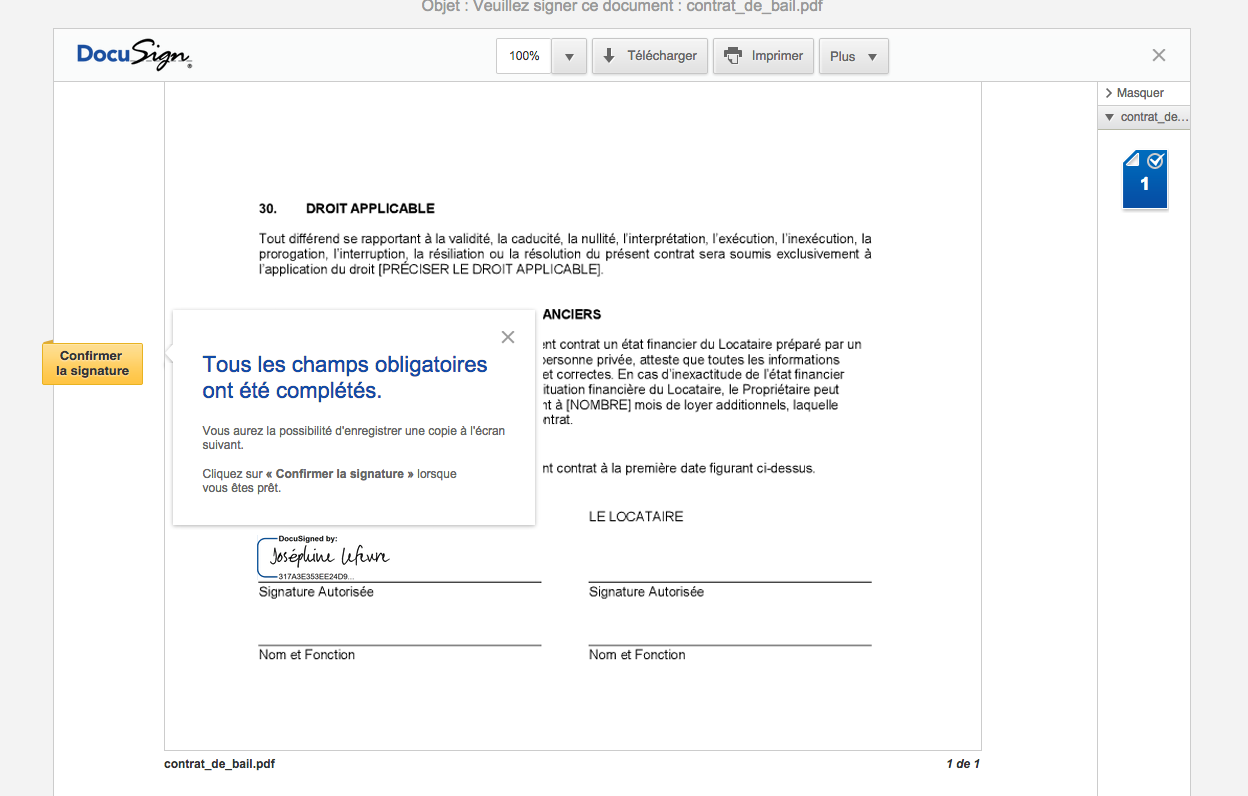The width and height of the screenshot is (1248, 796).
Task: Click the Joséphine Lefevre signature
Action: 328,557
